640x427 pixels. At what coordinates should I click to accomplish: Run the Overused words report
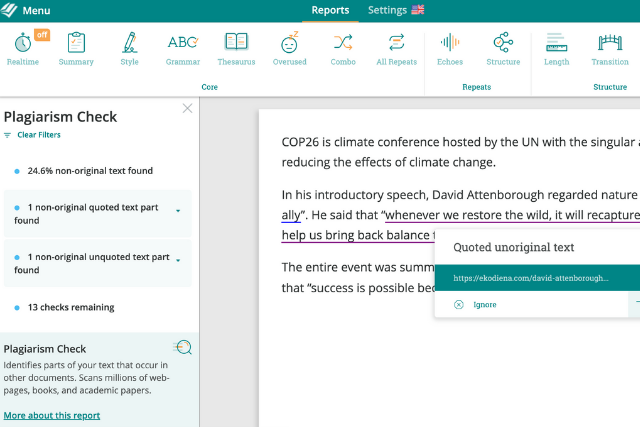(289, 48)
